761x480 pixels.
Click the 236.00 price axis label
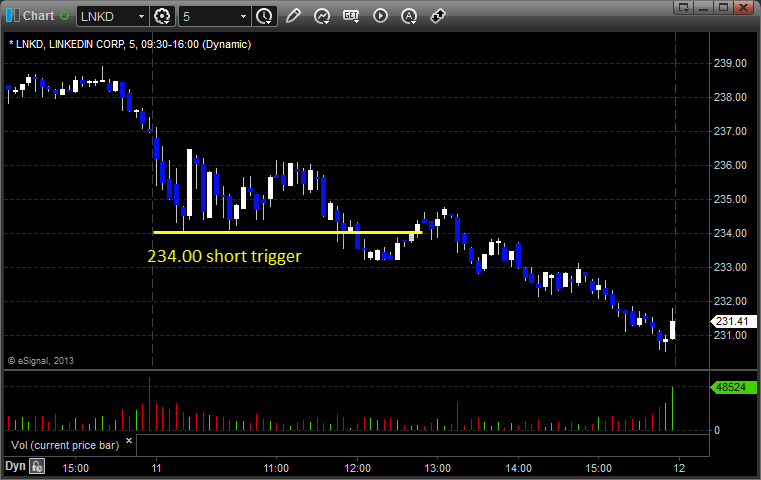(x=730, y=165)
